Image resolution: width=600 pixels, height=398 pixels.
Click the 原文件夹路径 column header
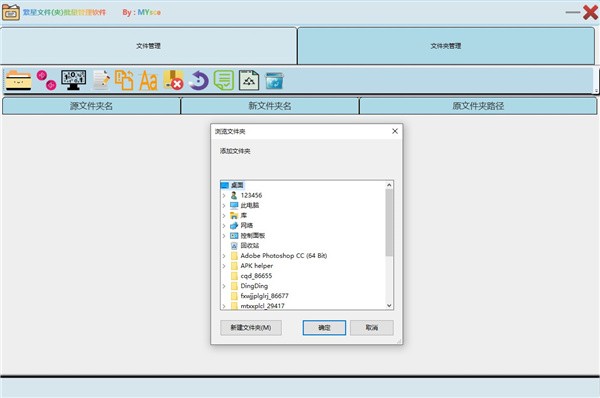coord(478,106)
